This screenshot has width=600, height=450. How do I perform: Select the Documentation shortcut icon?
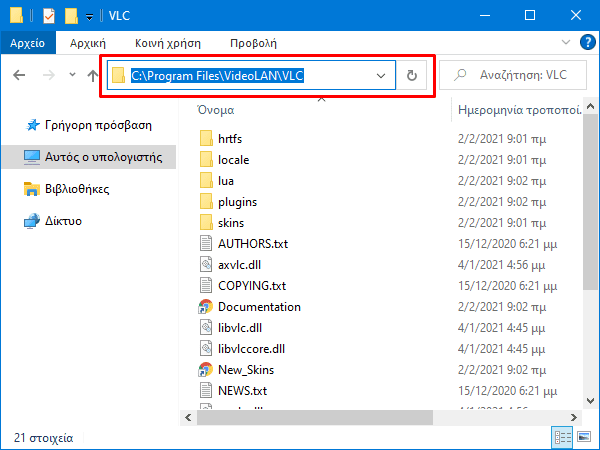[x=205, y=307]
